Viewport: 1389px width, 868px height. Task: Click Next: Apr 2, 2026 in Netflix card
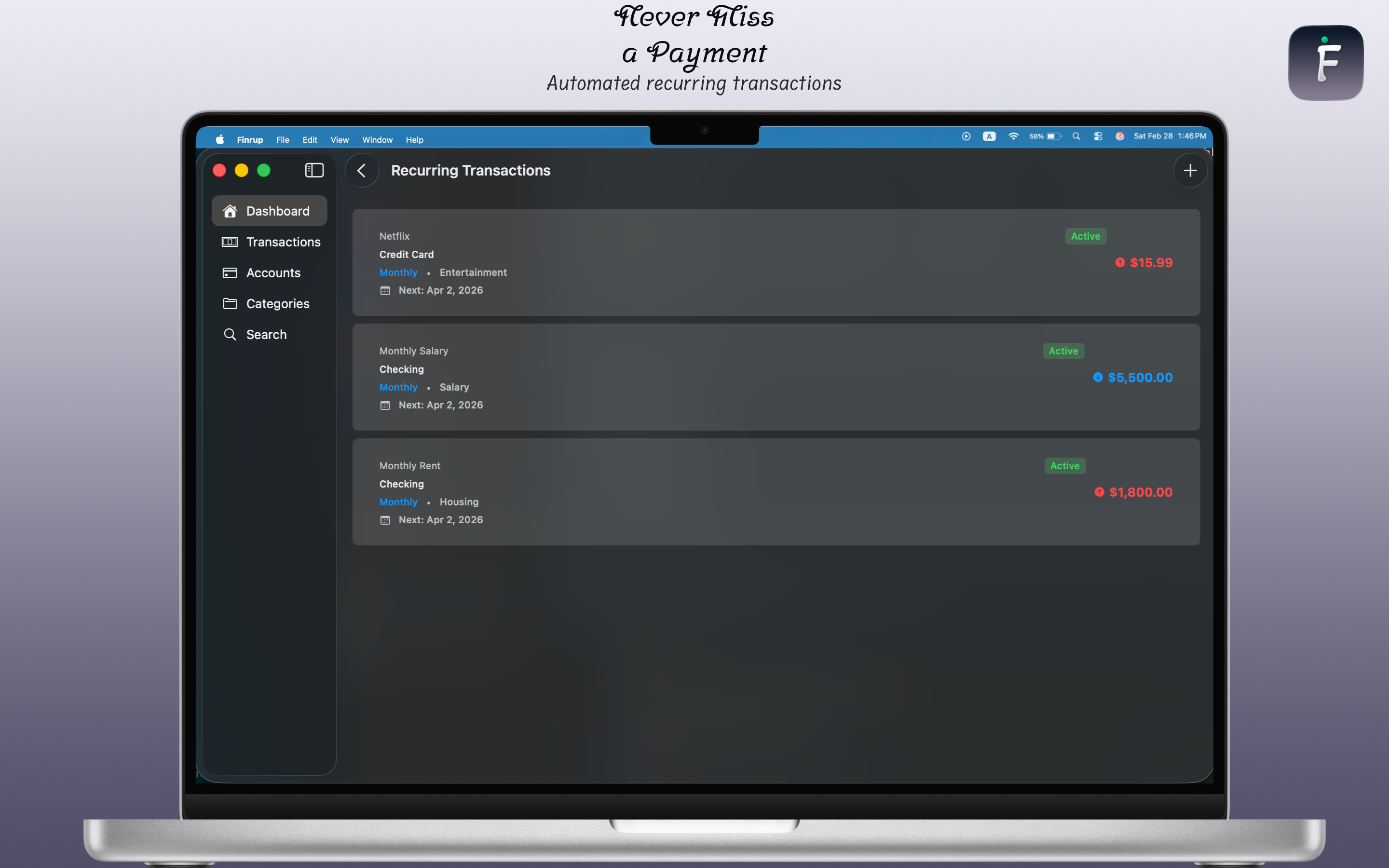point(441,290)
